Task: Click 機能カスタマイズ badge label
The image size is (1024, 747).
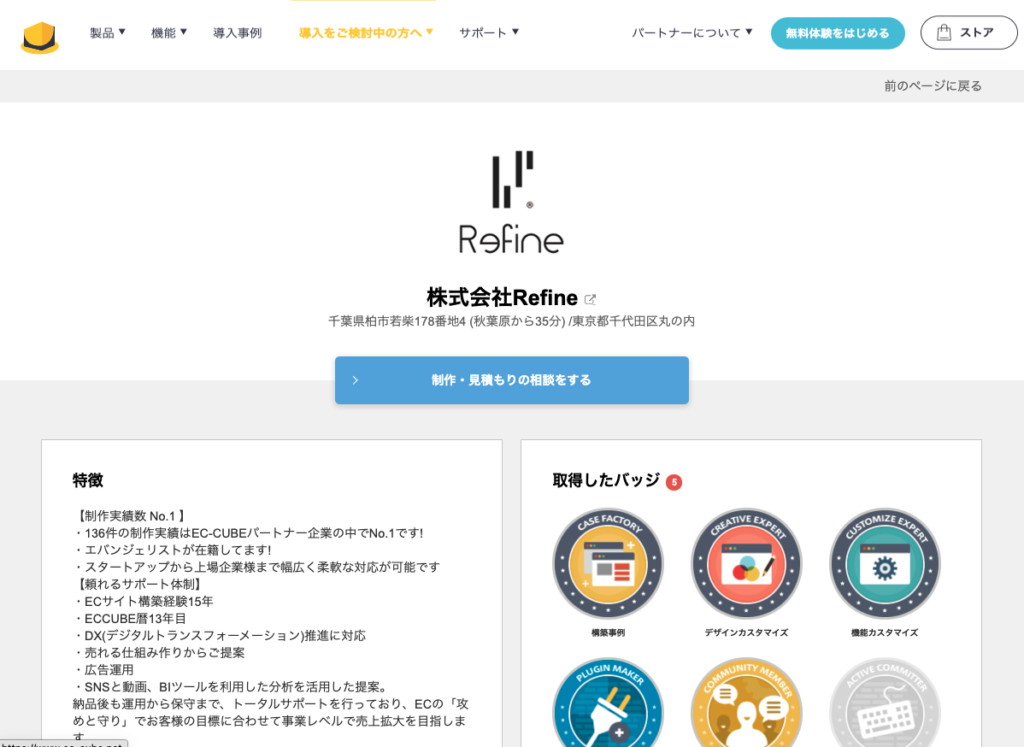Action: 885,633
